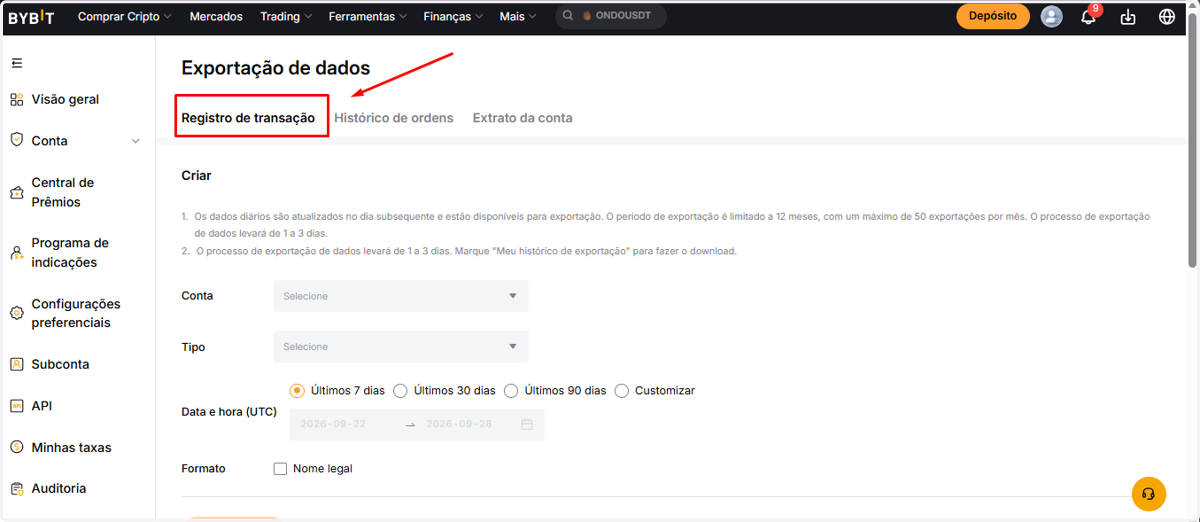This screenshot has width=1200, height=522.
Task: Click the search magnifier icon
Action: coord(569,16)
